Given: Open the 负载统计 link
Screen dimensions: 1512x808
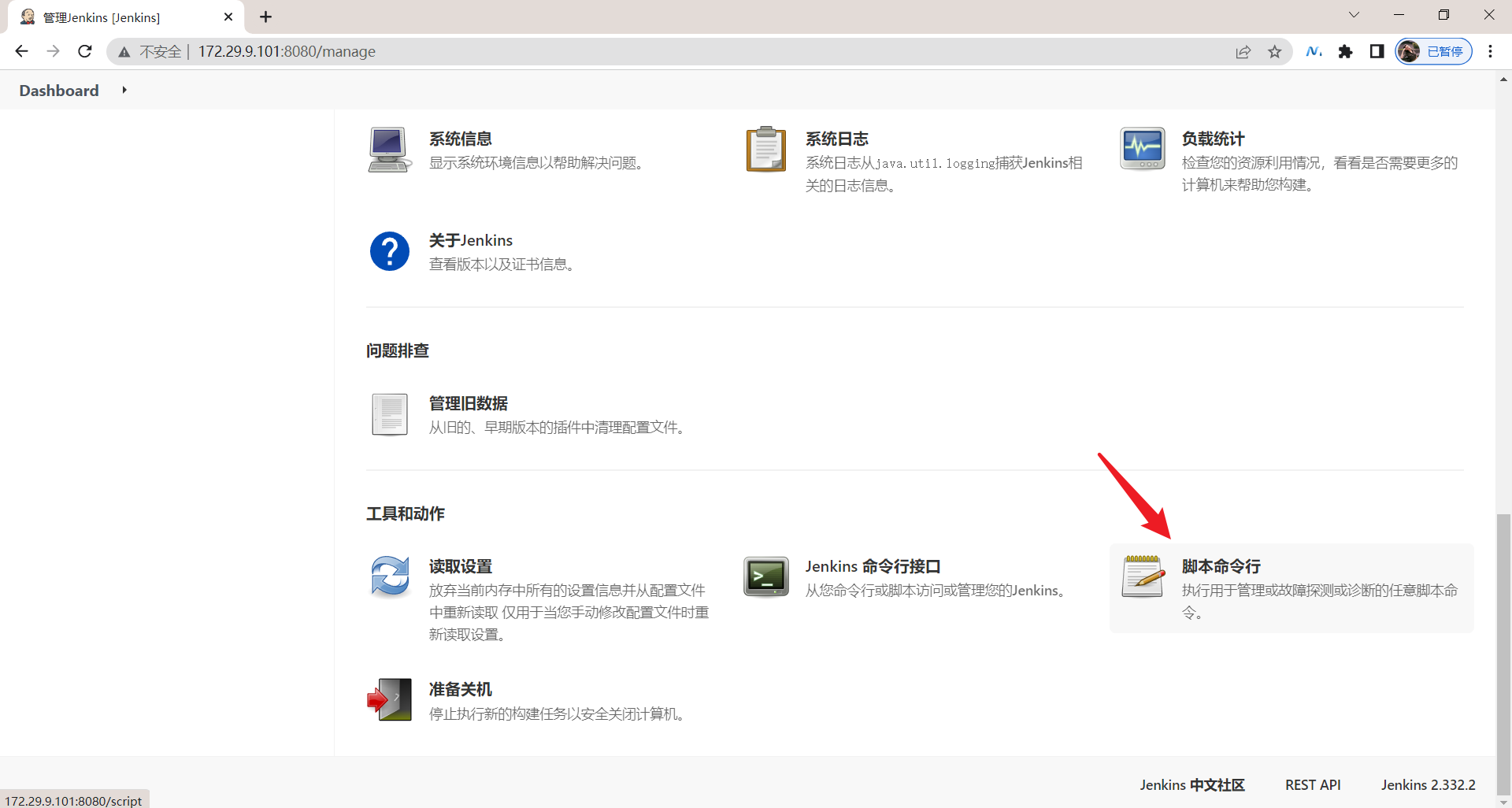Looking at the screenshot, I should click(x=1213, y=139).
